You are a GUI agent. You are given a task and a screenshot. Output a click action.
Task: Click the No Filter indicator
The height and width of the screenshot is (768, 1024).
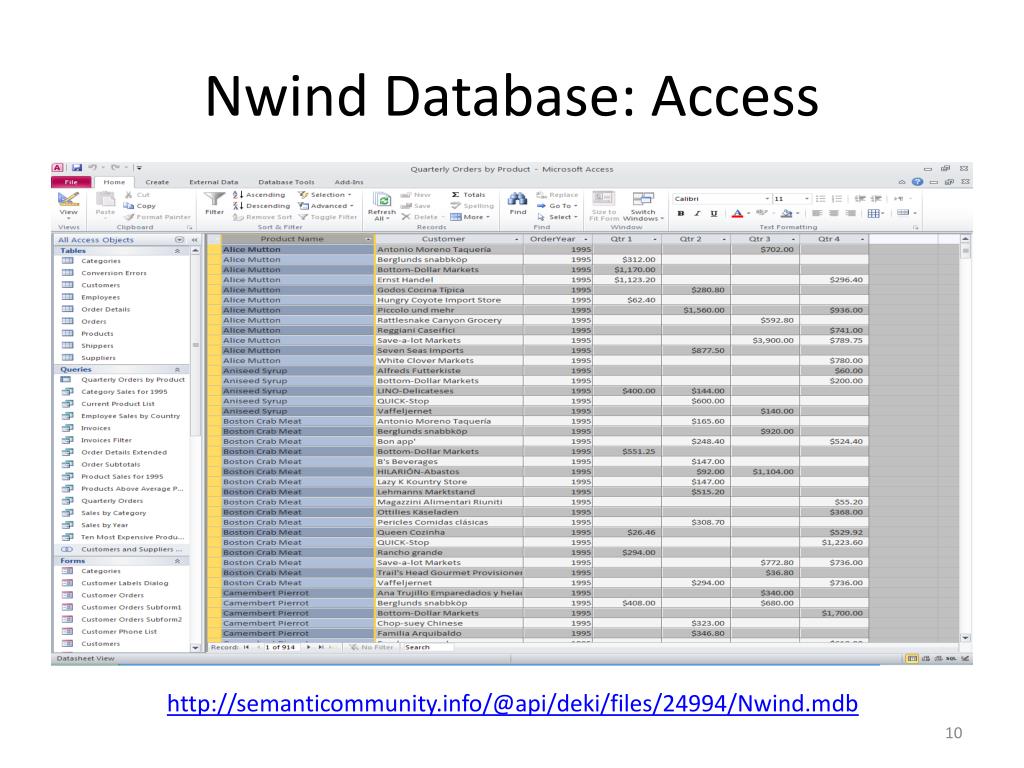(x=371, y=647)
